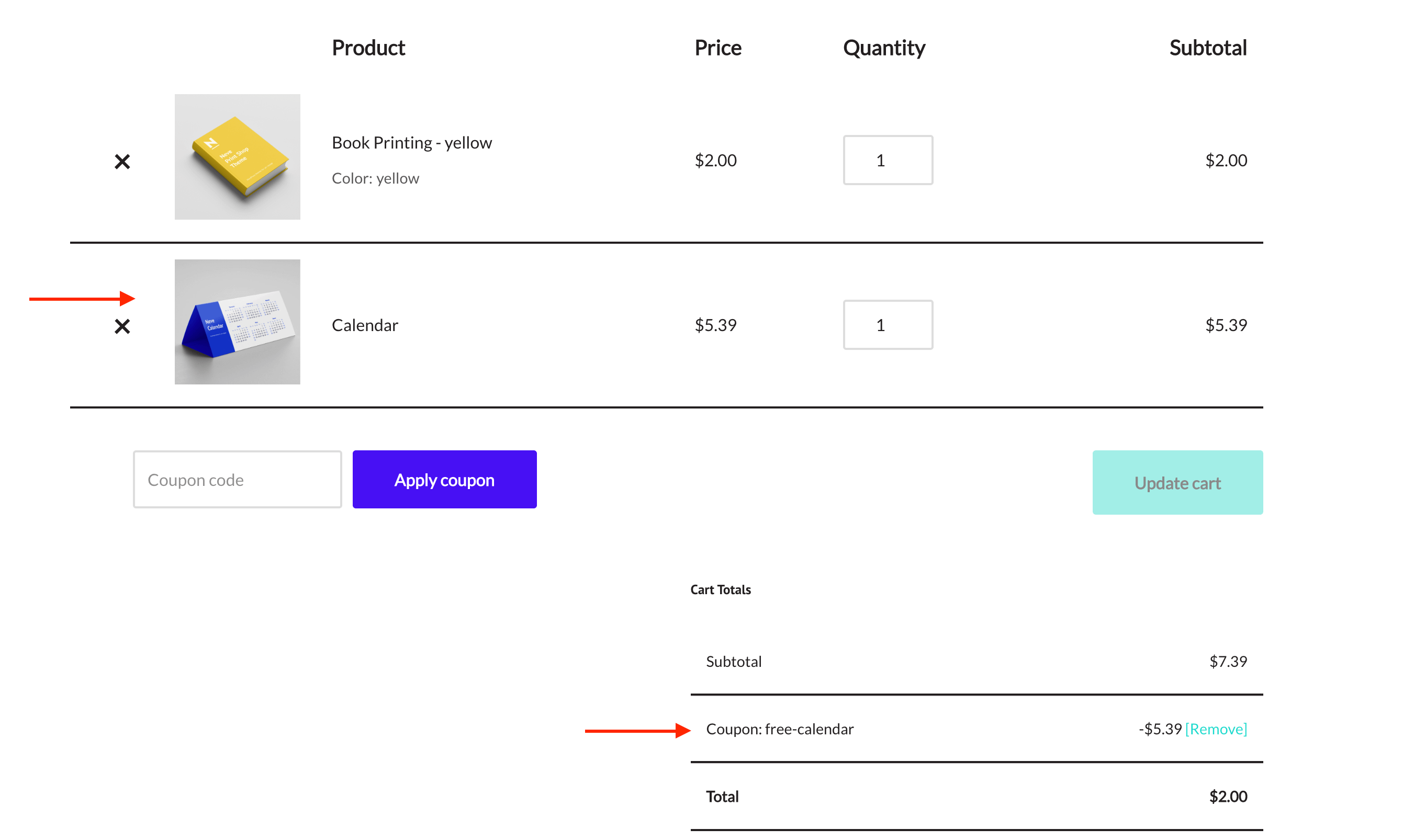Open the Book Printing - yellow product link
1414x840 pixels.
(412, 143)
